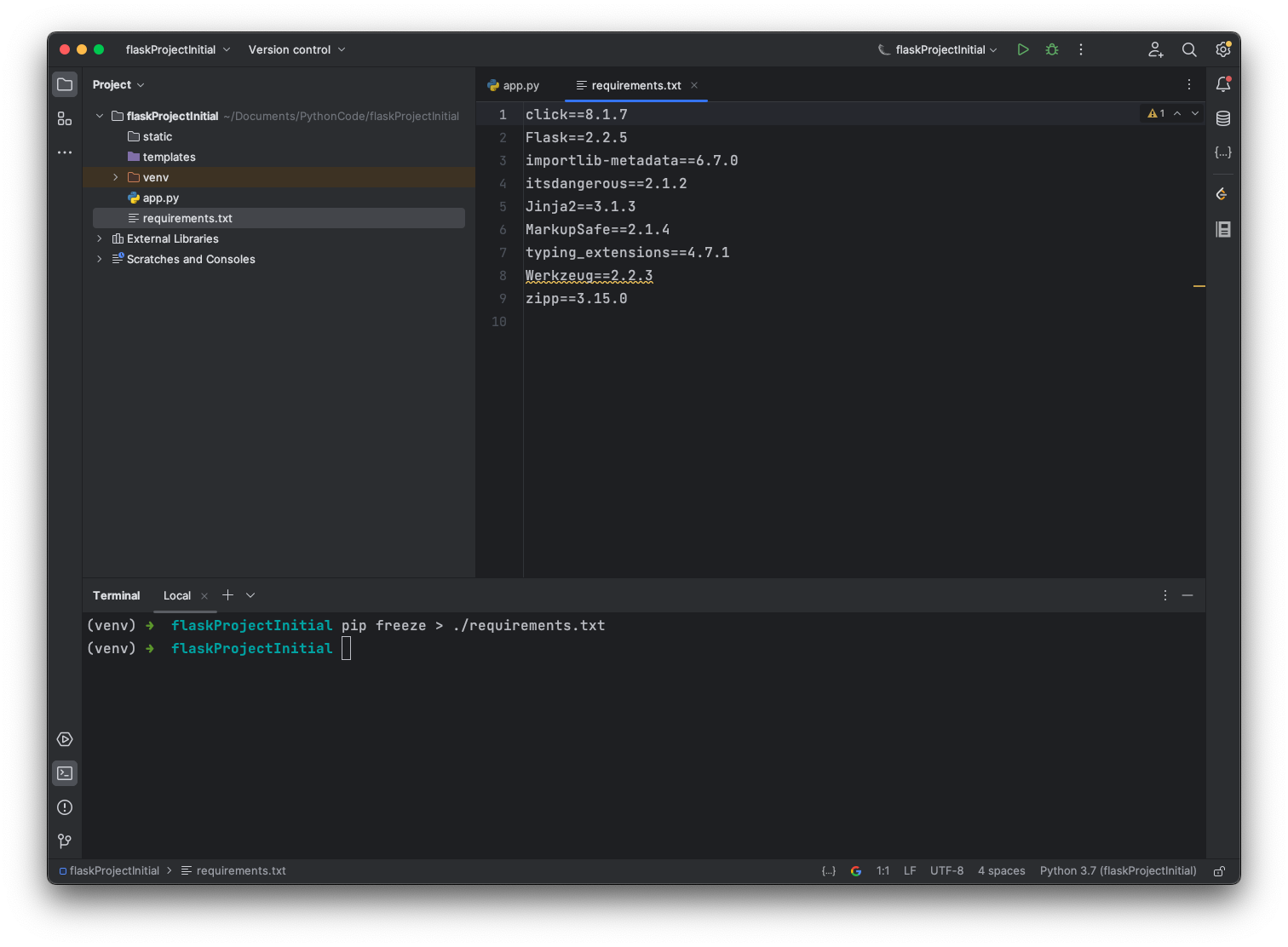Open app.py in the project tree
The height and width of the screenshot is (947, 1288).
(x=160, y=198)
